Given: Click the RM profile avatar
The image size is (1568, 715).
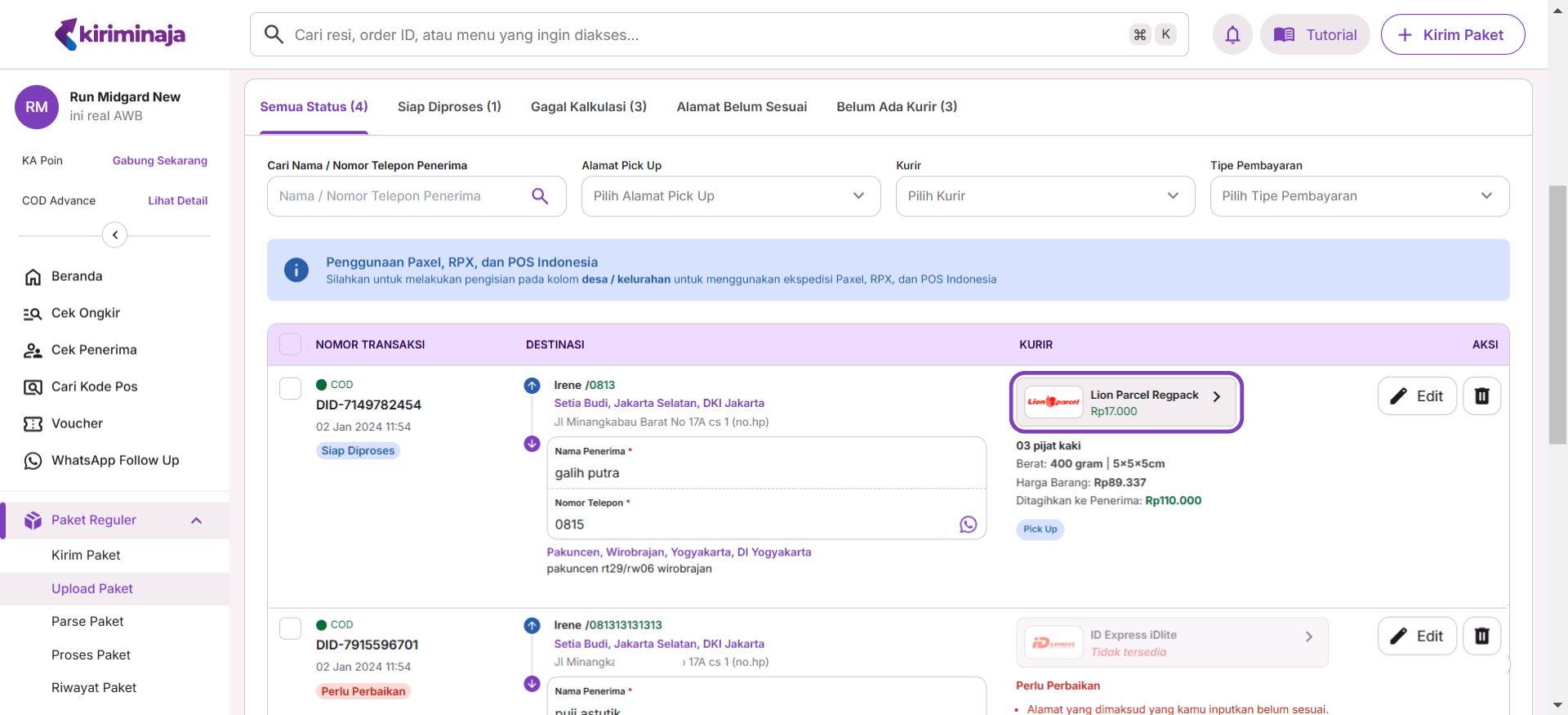Looking at the screenshot, I should [x=37, y=107].
